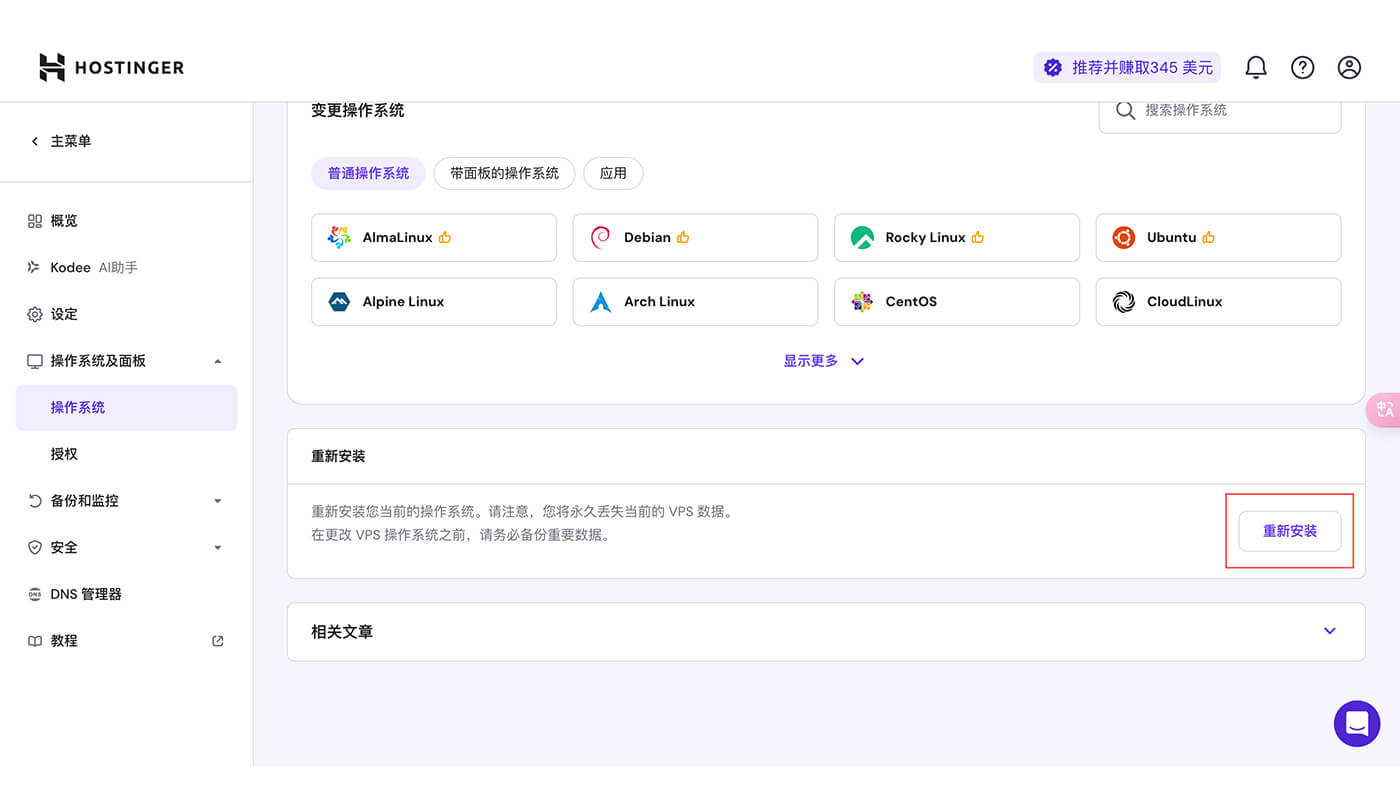Click the 推荐并赚取345 美元 referral link
The height and width of the screenshot is (800, 1400).
tap(1127, 67)
